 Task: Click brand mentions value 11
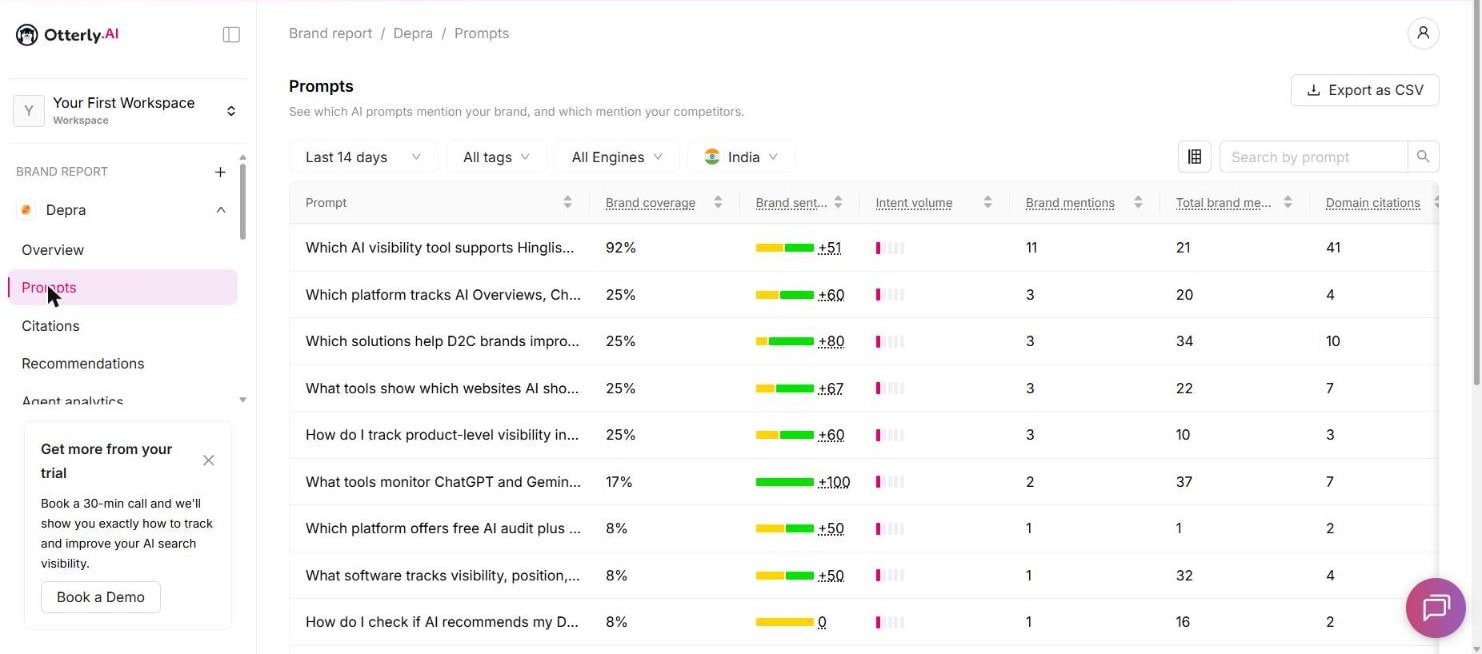point(1032,248)
